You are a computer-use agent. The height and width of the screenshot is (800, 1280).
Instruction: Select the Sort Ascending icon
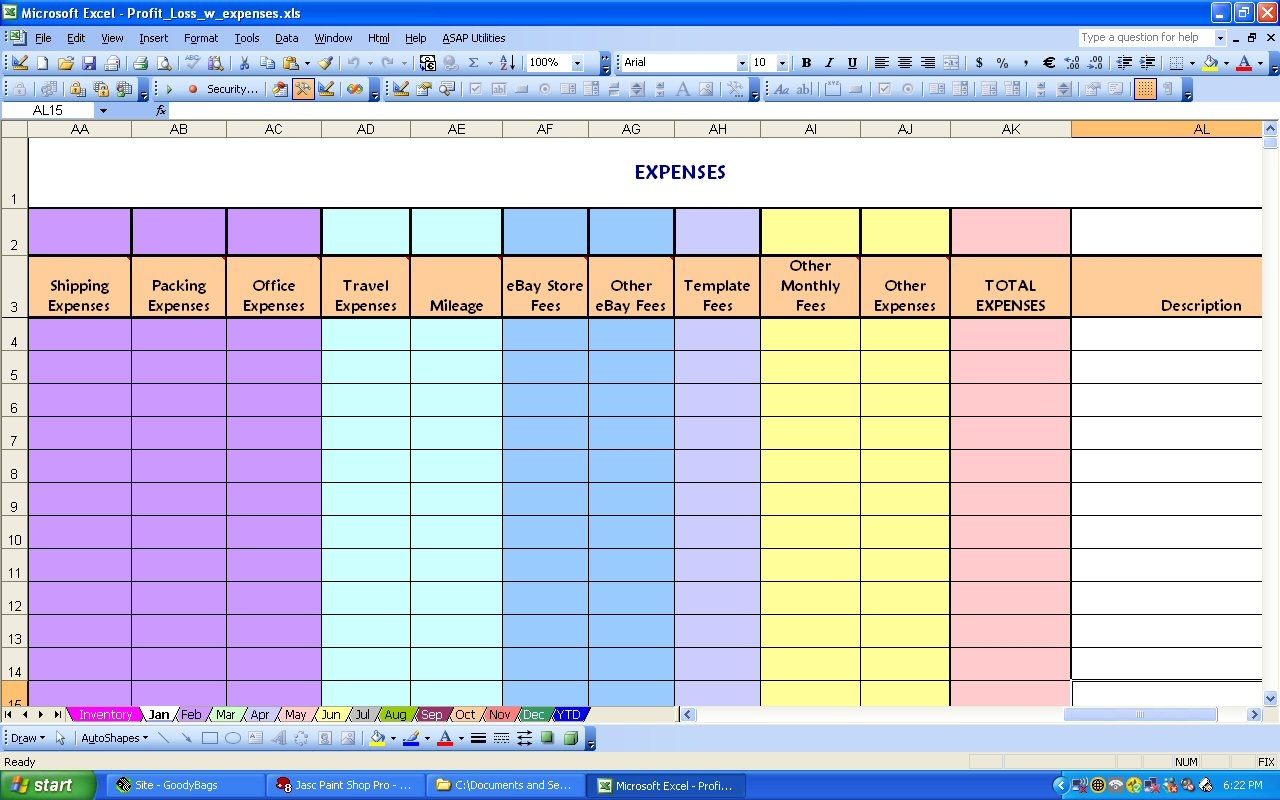click(505, 62)
